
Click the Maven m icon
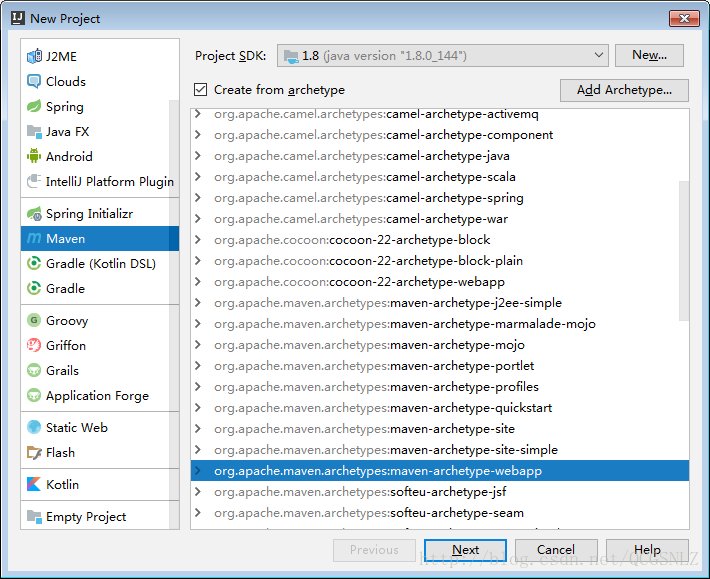click(34, 238)
